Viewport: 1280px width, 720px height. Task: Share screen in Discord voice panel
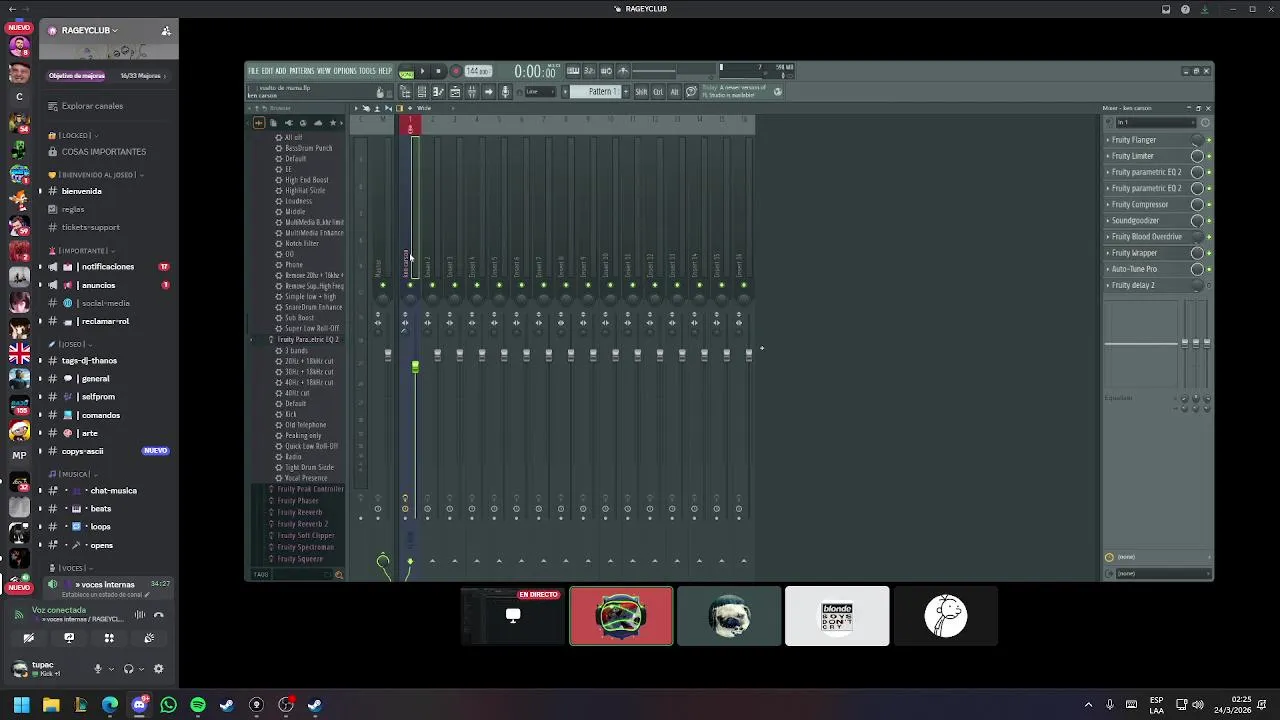(69, 638)
